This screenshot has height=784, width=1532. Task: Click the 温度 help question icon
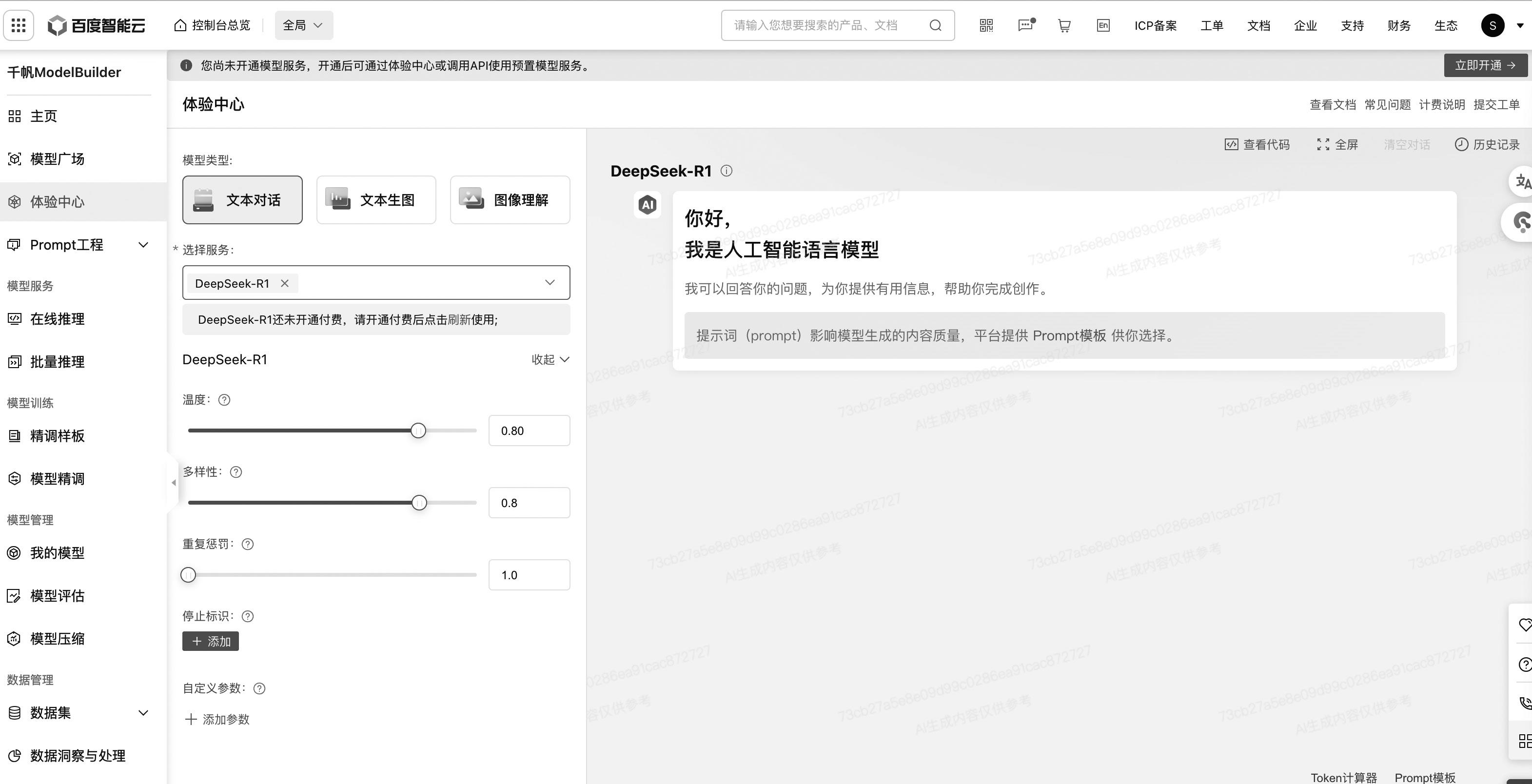pyautogui.click(x=224, y=400)
